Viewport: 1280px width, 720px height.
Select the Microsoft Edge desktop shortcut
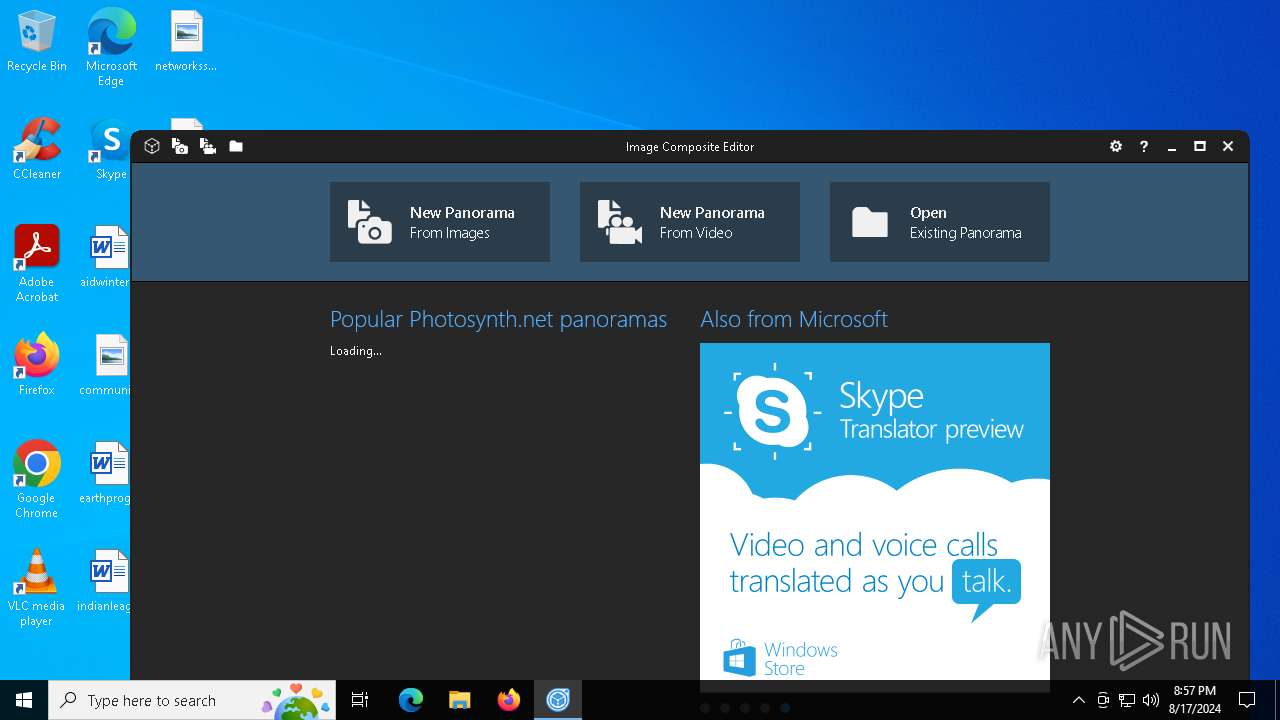(111, 47)
